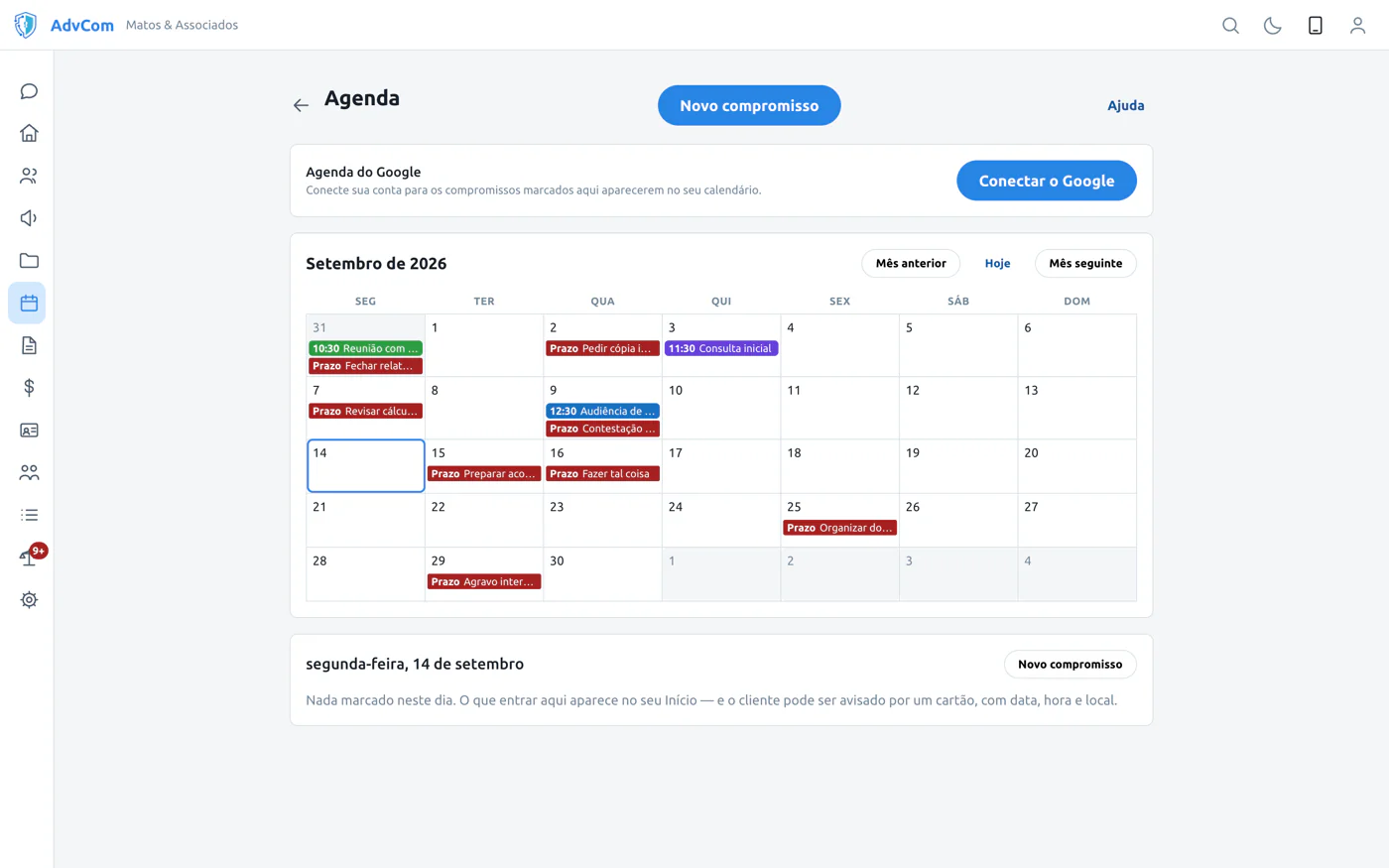
Task: Open the megaphone announcements sidebar icon
Action: coord(29,218)
